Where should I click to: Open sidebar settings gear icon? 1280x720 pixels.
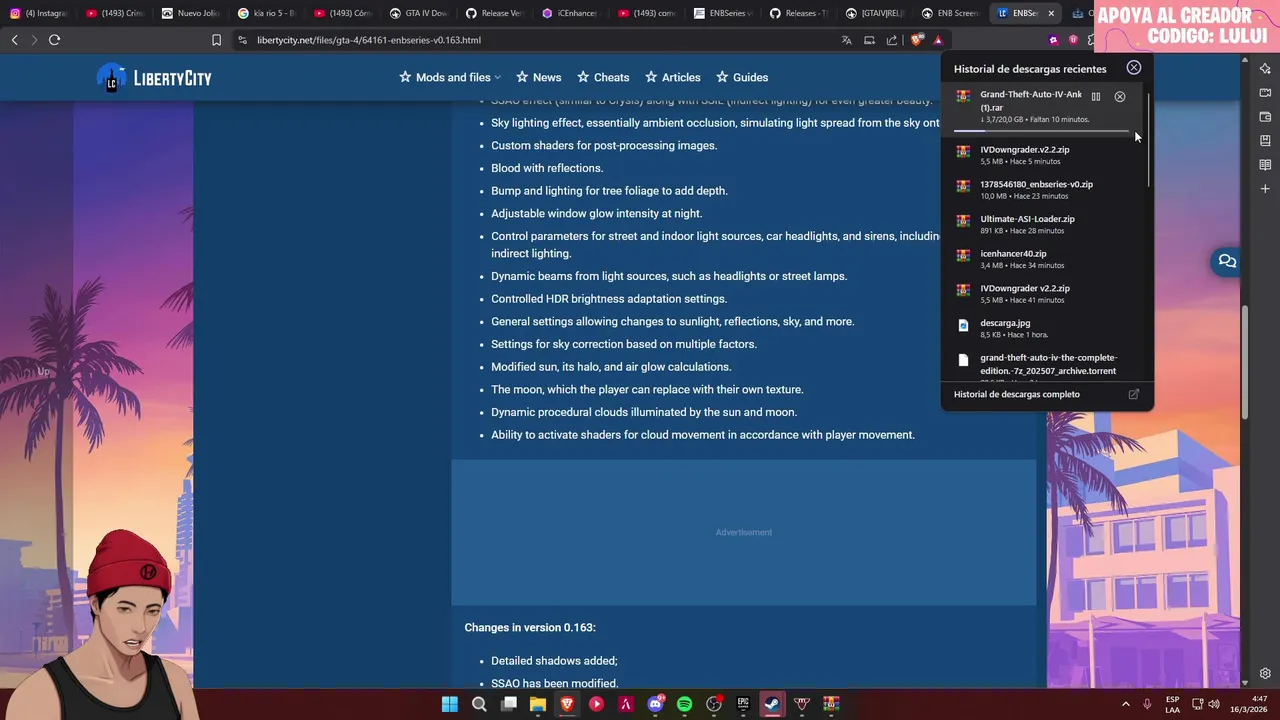1265,674
